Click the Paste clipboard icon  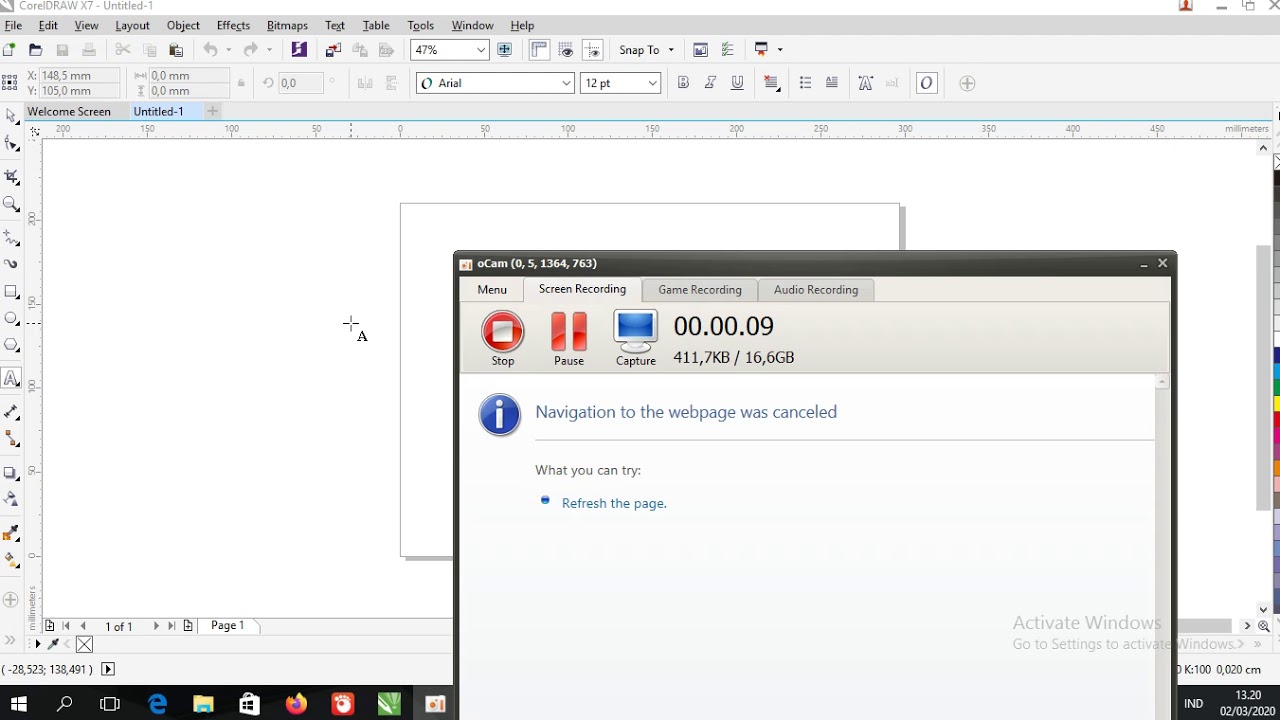tap(176, 50)
